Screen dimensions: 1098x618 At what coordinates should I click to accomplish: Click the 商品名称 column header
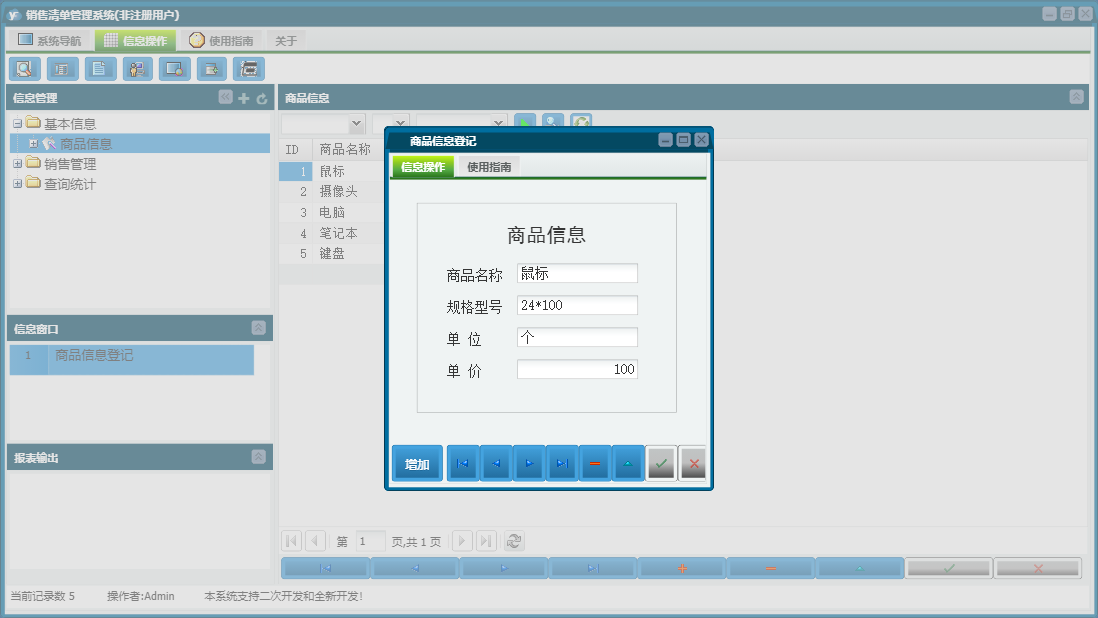(345, 150)
